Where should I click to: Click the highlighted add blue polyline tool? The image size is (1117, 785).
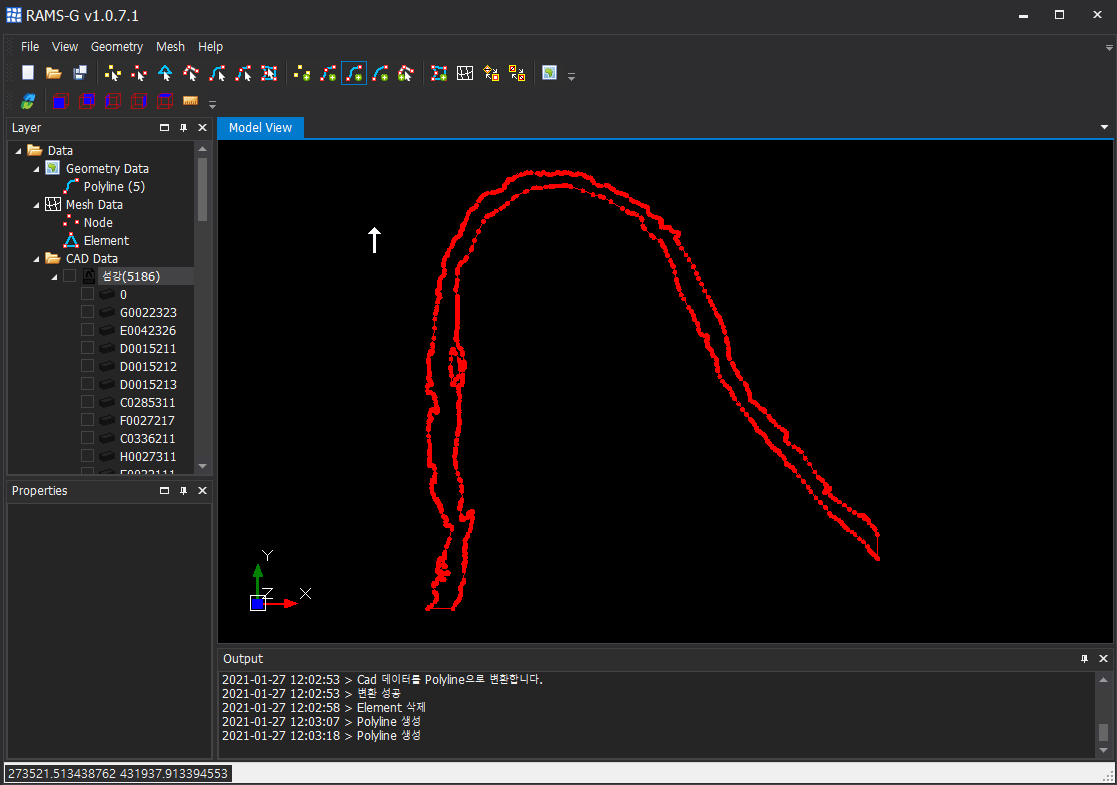click(354, 73)
